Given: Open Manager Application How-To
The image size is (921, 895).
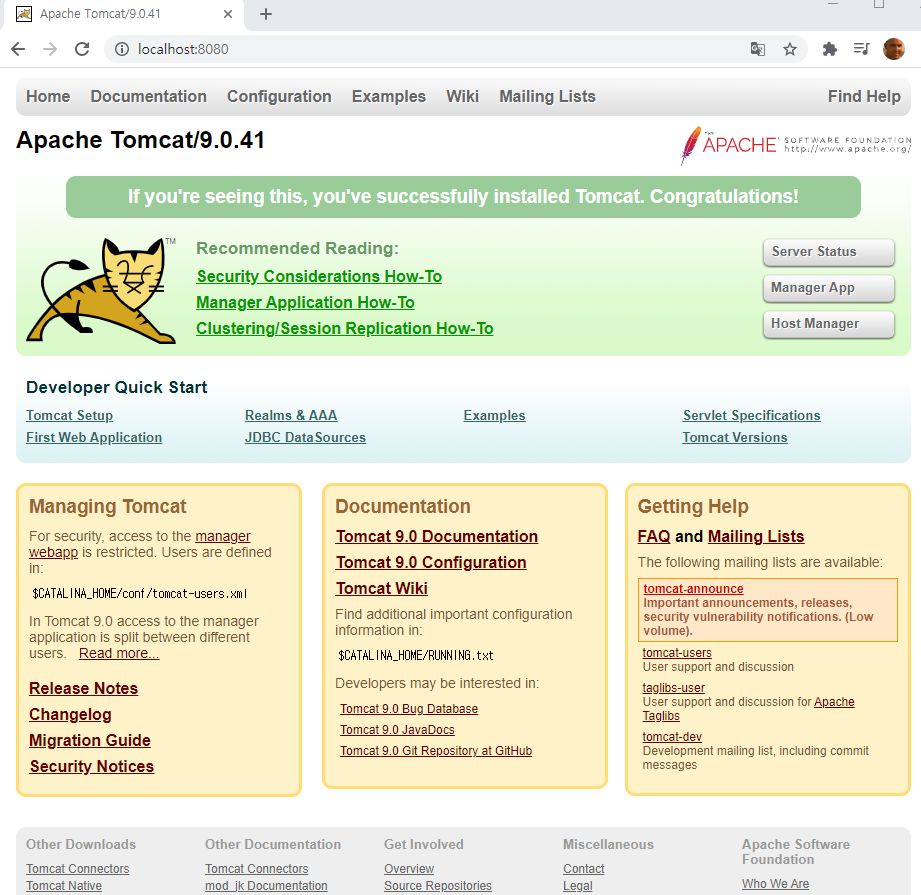Looking at the screenshot, I should tap(305, 302).
